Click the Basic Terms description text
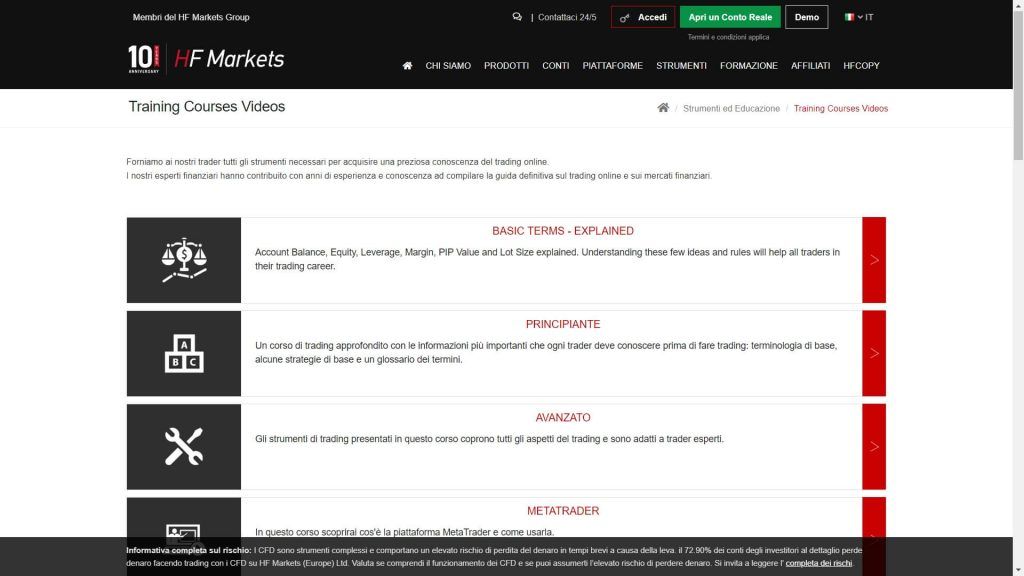Image resolution: width=1024 pixels, height=576 pixels. point(547,259)
